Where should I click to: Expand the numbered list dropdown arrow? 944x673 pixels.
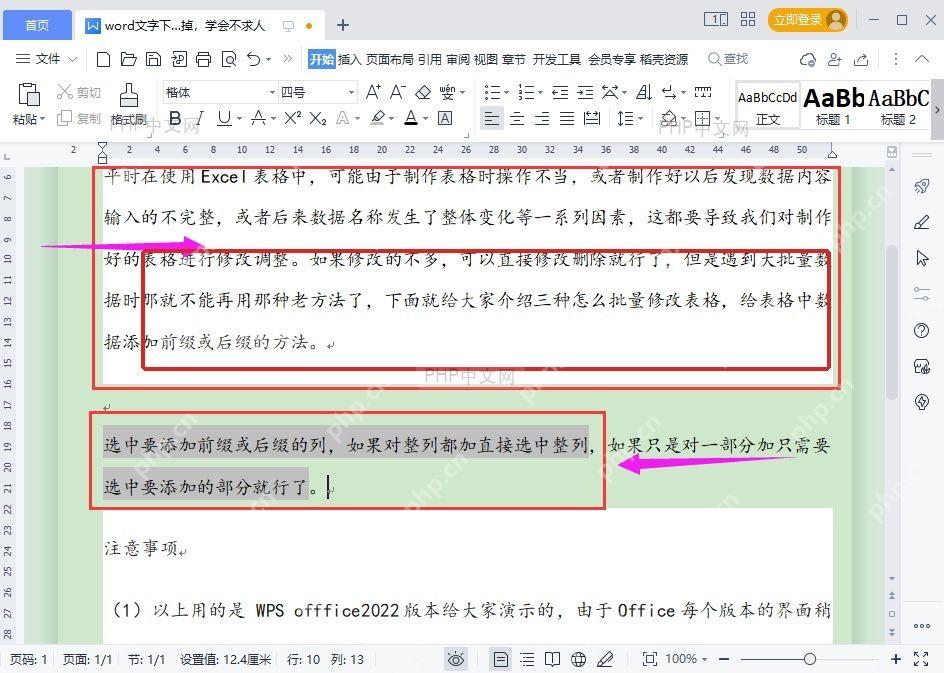click(x=540, y=93)
